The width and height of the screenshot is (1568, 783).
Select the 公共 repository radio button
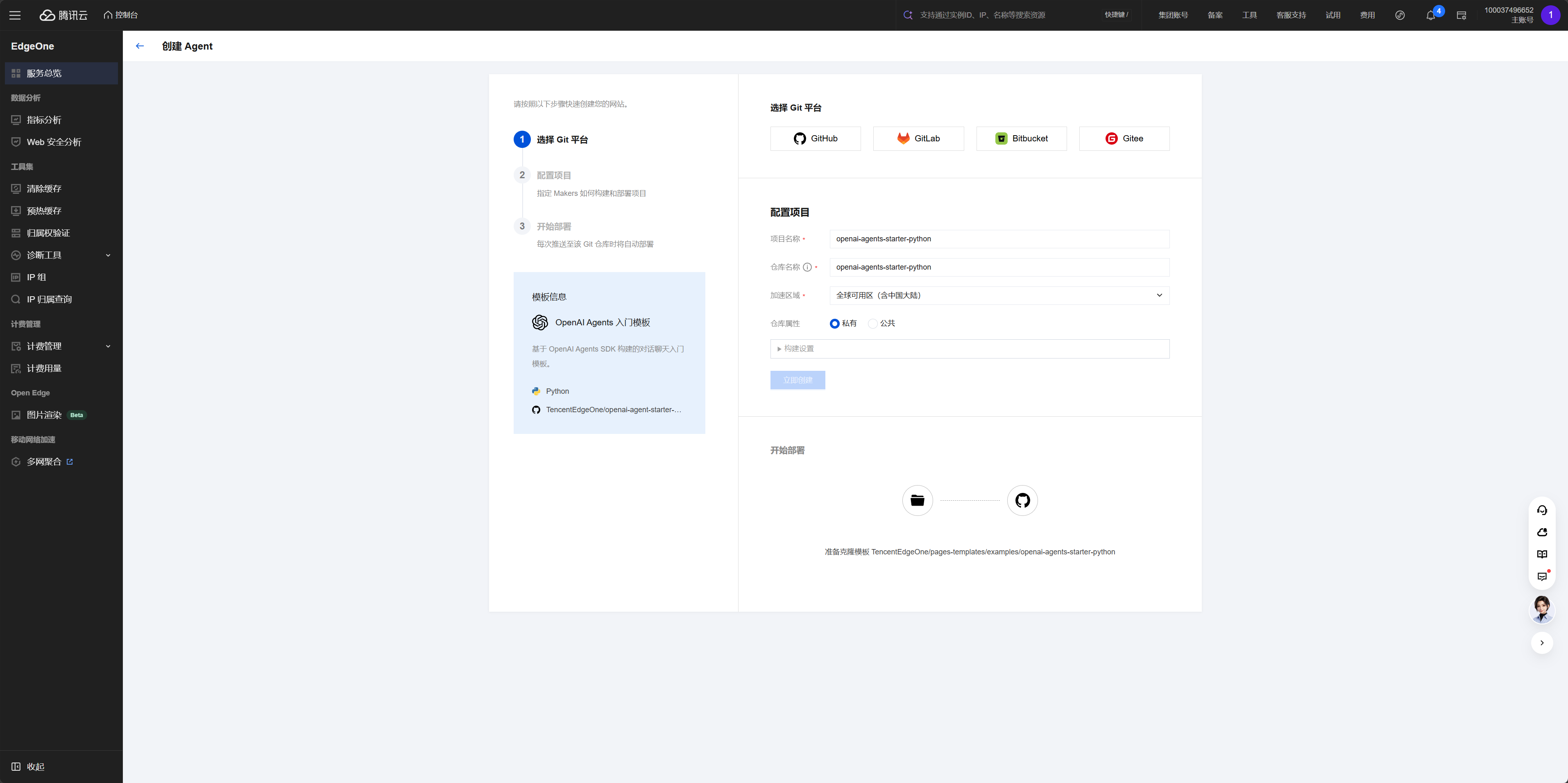tap(873, 323)
